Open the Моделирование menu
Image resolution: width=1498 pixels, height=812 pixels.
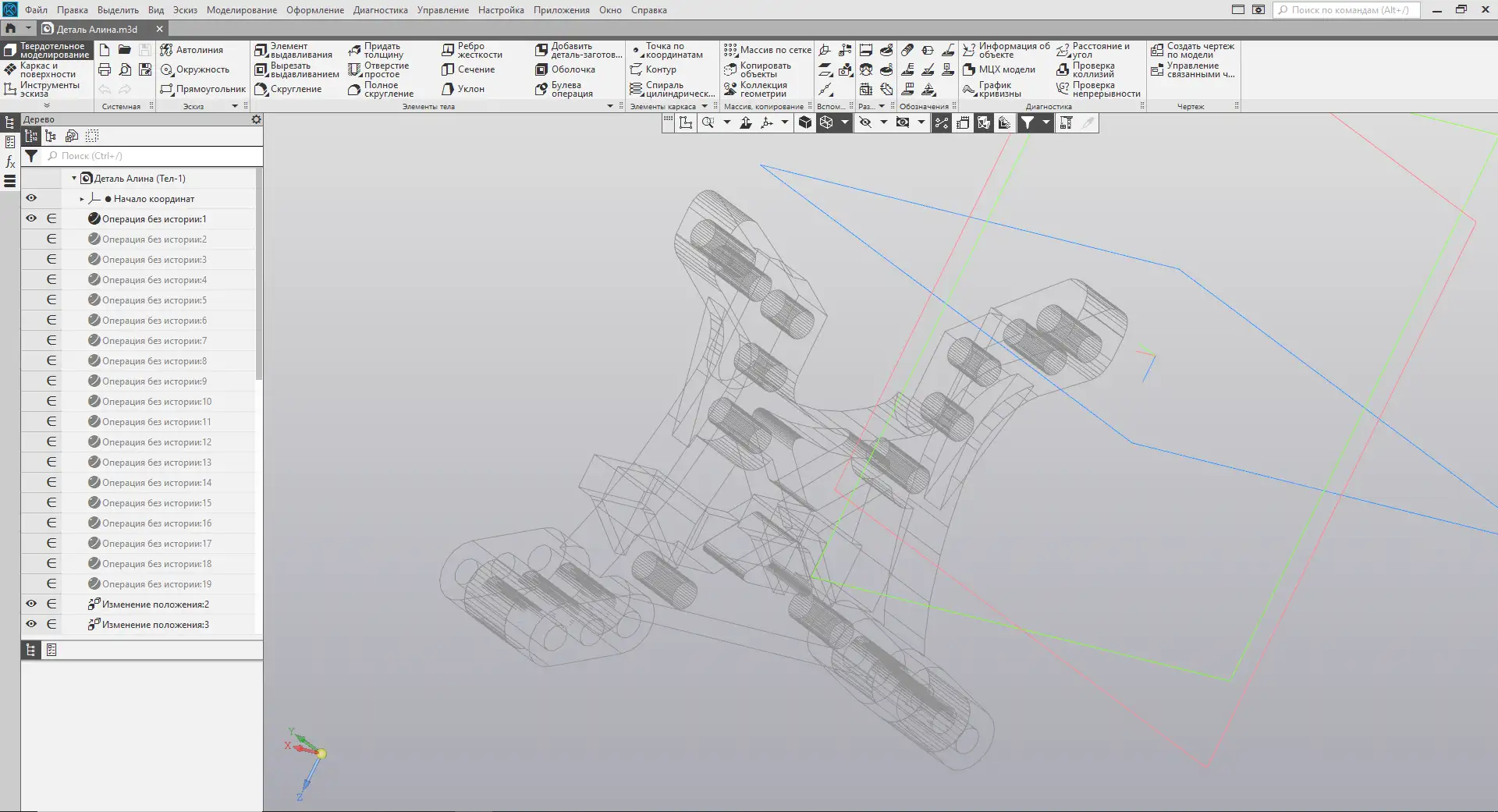click(242, 10)
